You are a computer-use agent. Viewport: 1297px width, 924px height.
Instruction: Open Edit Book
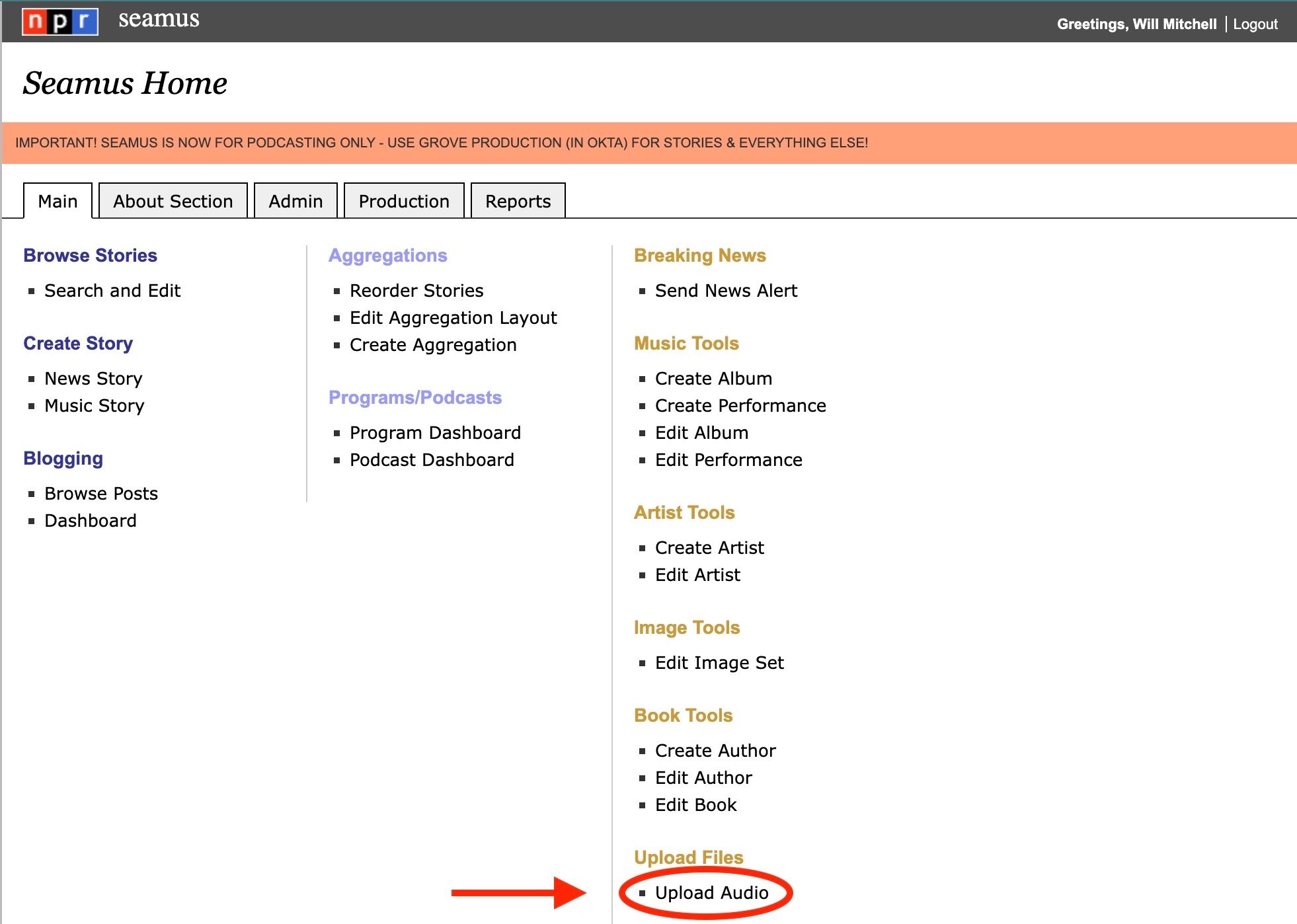[695, 805]
